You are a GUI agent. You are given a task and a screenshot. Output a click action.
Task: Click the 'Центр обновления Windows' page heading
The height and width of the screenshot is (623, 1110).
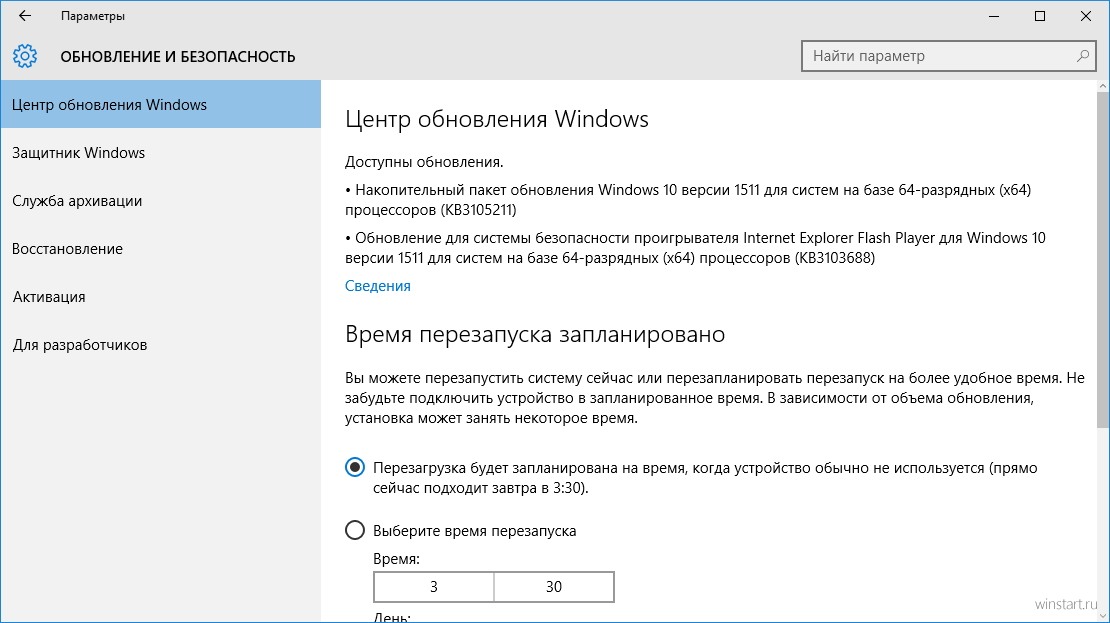(497, 119)
